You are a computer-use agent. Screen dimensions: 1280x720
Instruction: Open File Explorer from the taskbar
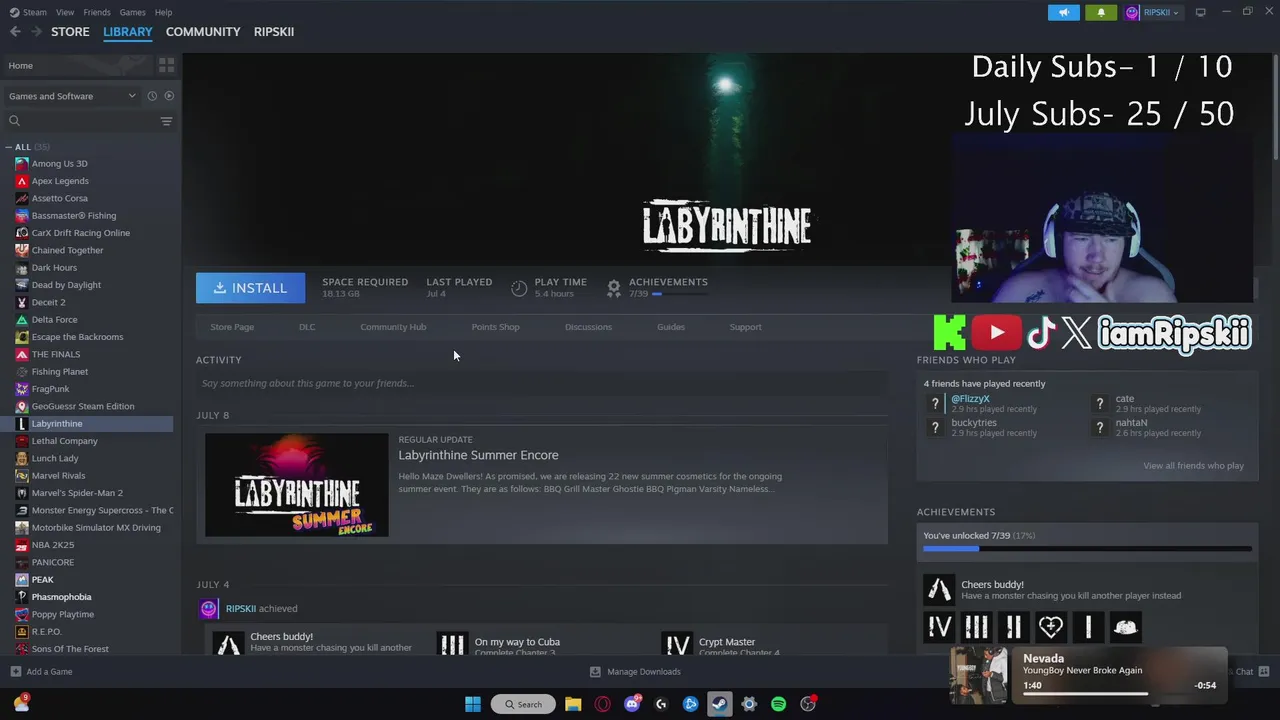[573, 704]
